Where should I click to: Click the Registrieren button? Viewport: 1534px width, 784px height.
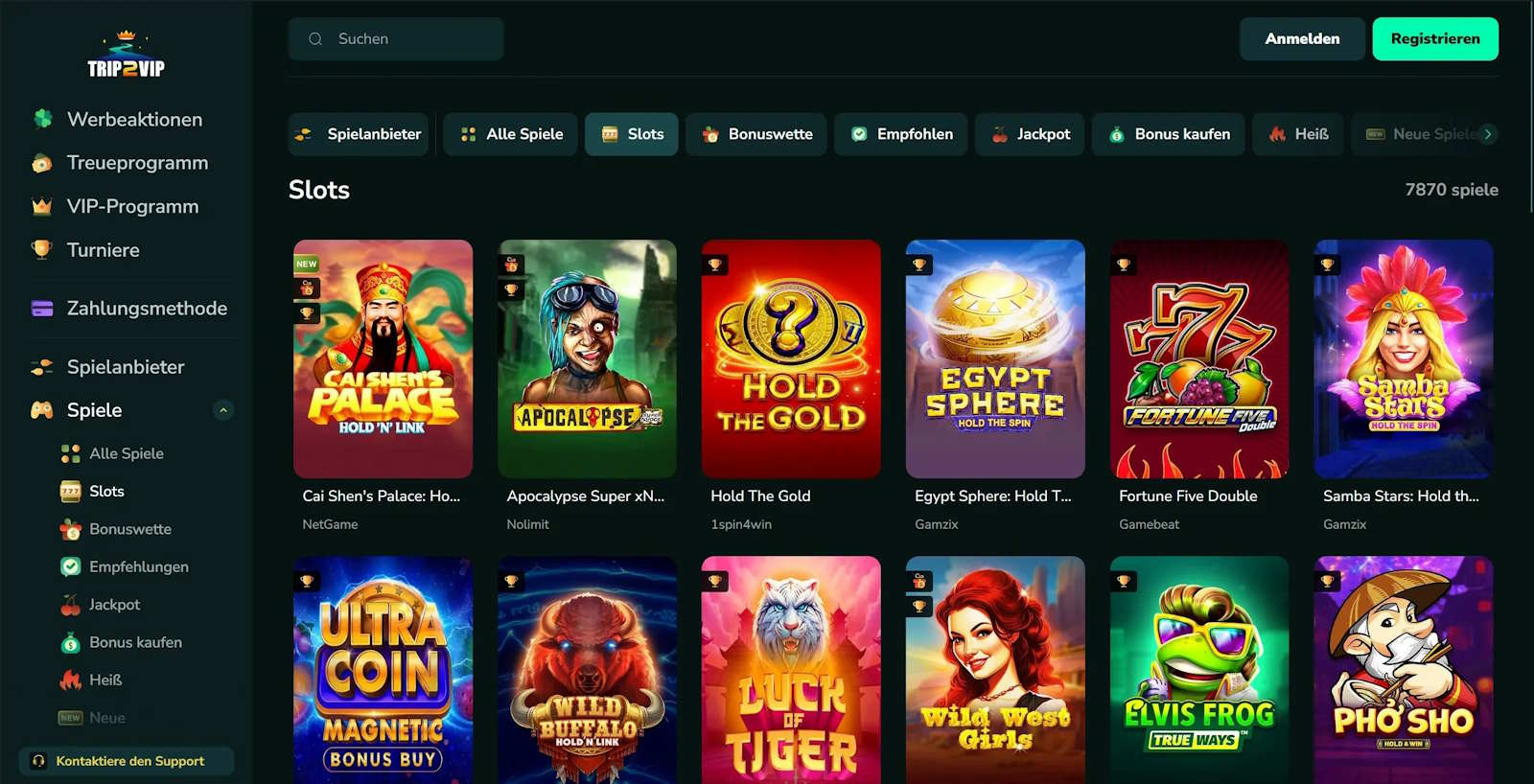(x=1435, y=39)
